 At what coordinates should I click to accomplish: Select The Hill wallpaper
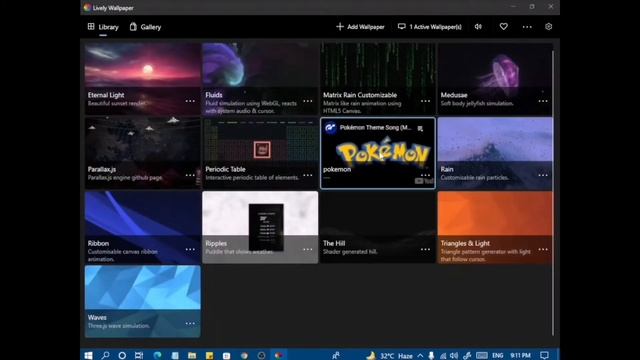378,228
